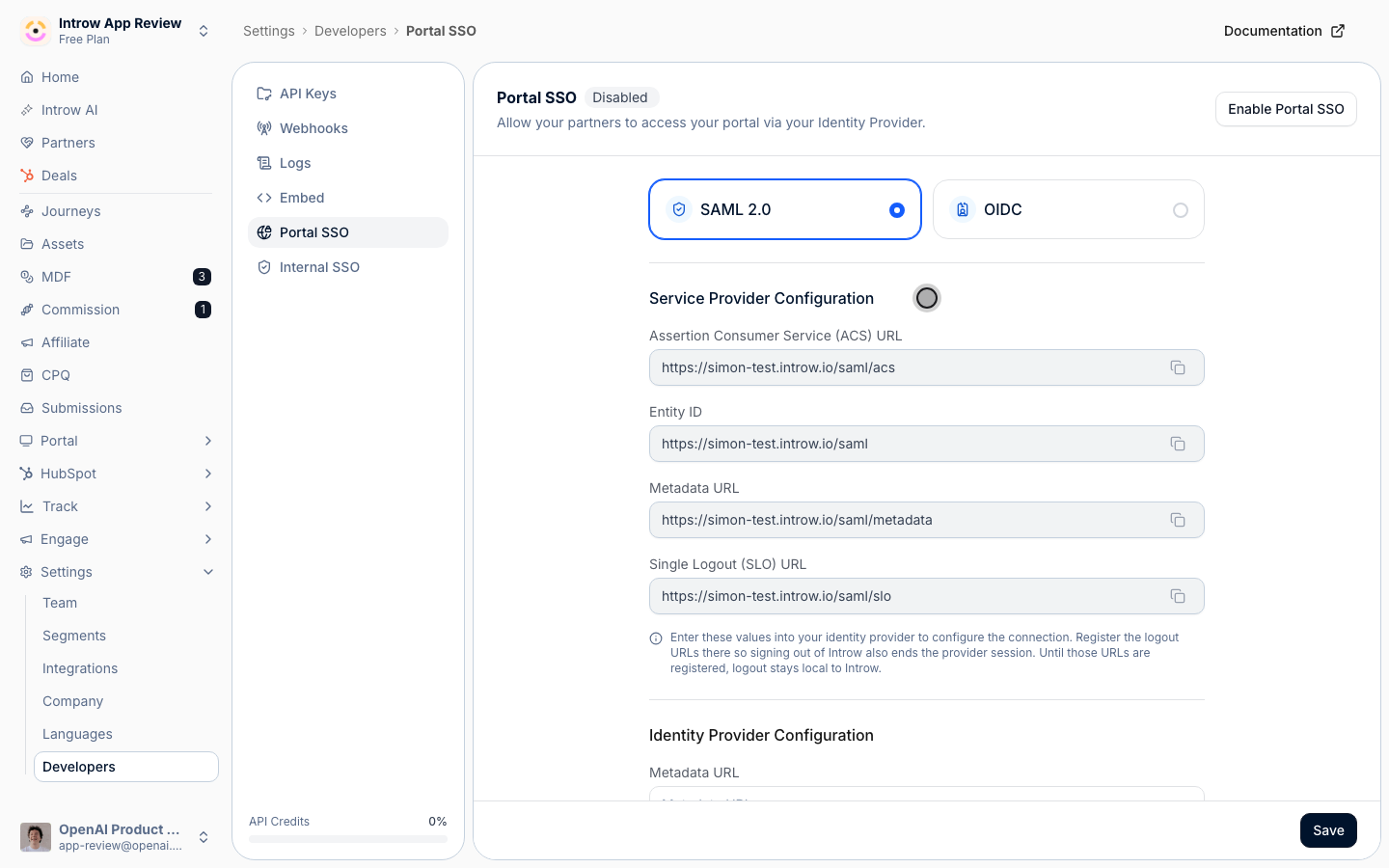Click the Home icon in the sidebar

click(x=27, y=77)
